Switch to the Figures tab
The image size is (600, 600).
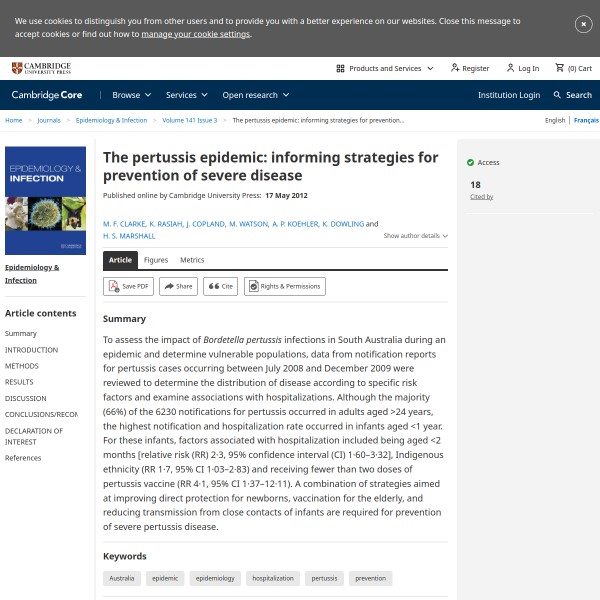click(156, 260)
